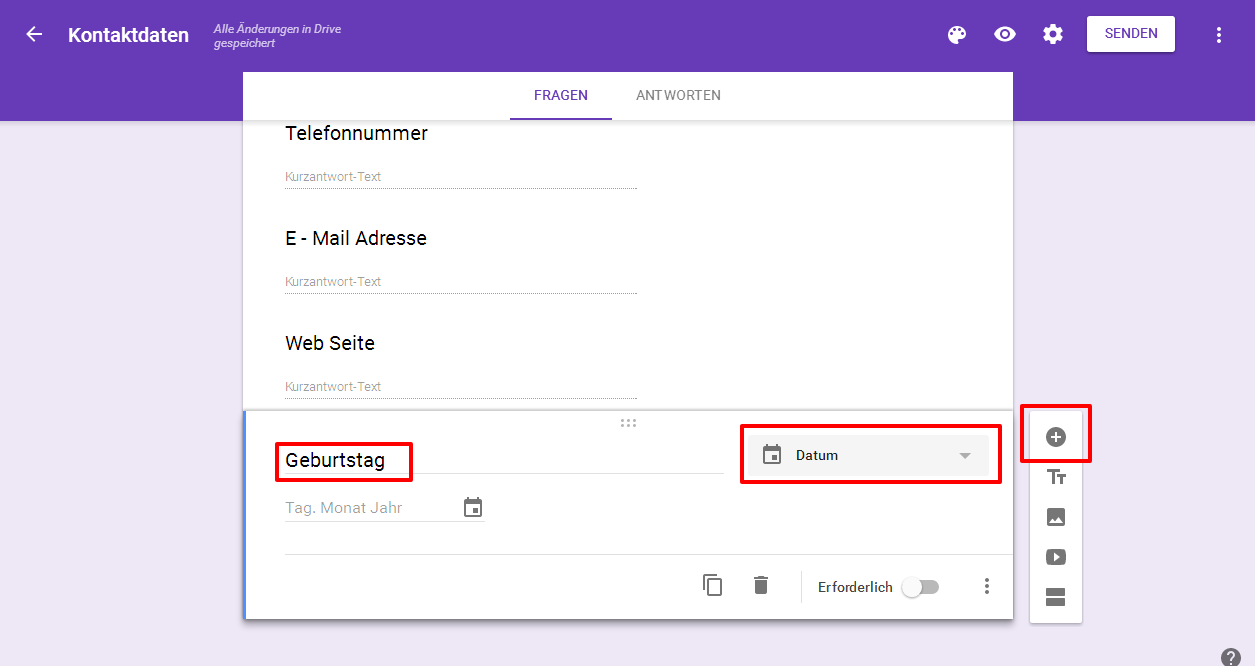Delete the Geburtstag question with the trash icon
The width and height of the screenshot is (1255, 666).
760,585
